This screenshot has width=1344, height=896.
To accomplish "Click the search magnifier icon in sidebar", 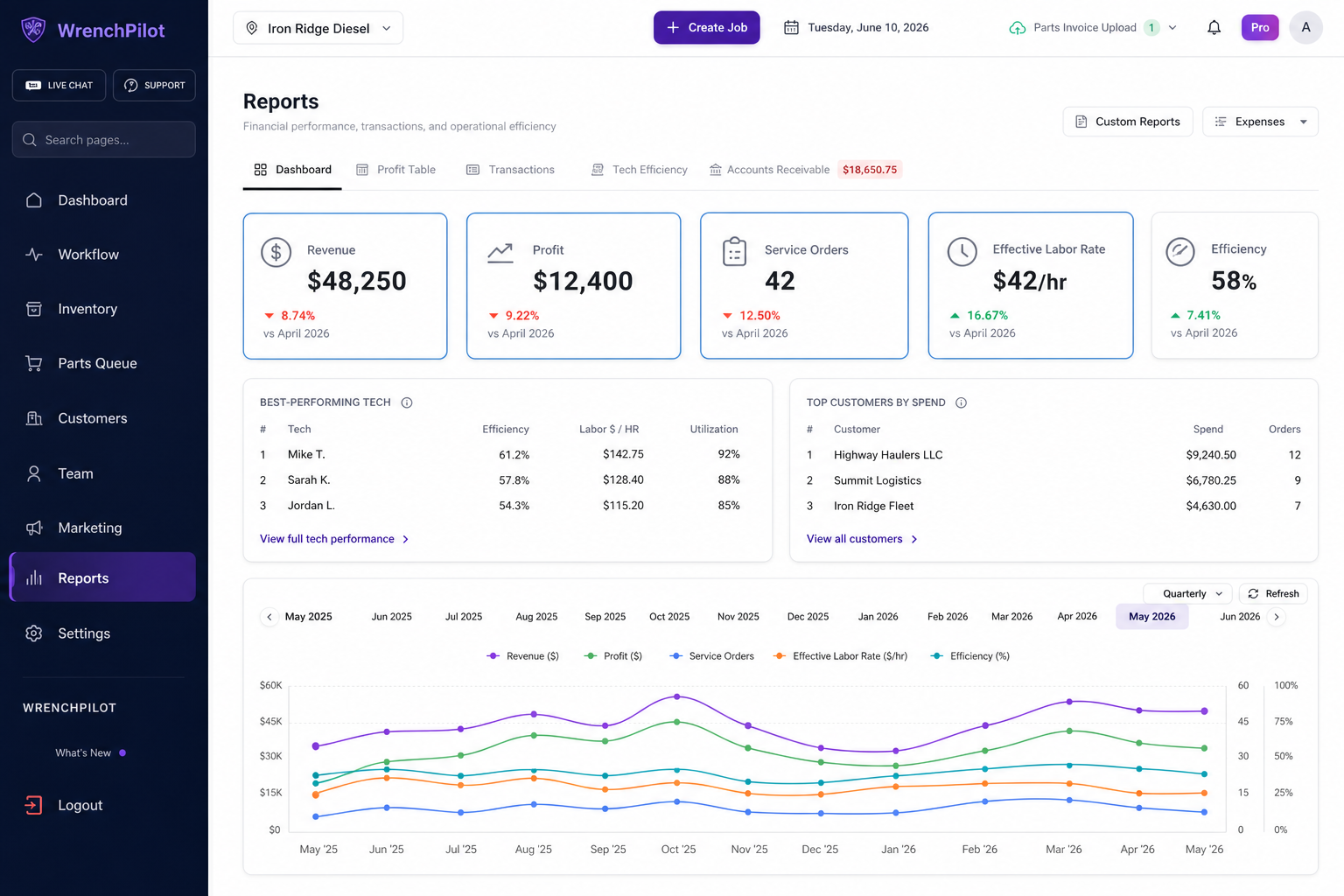I will (30, 140).
